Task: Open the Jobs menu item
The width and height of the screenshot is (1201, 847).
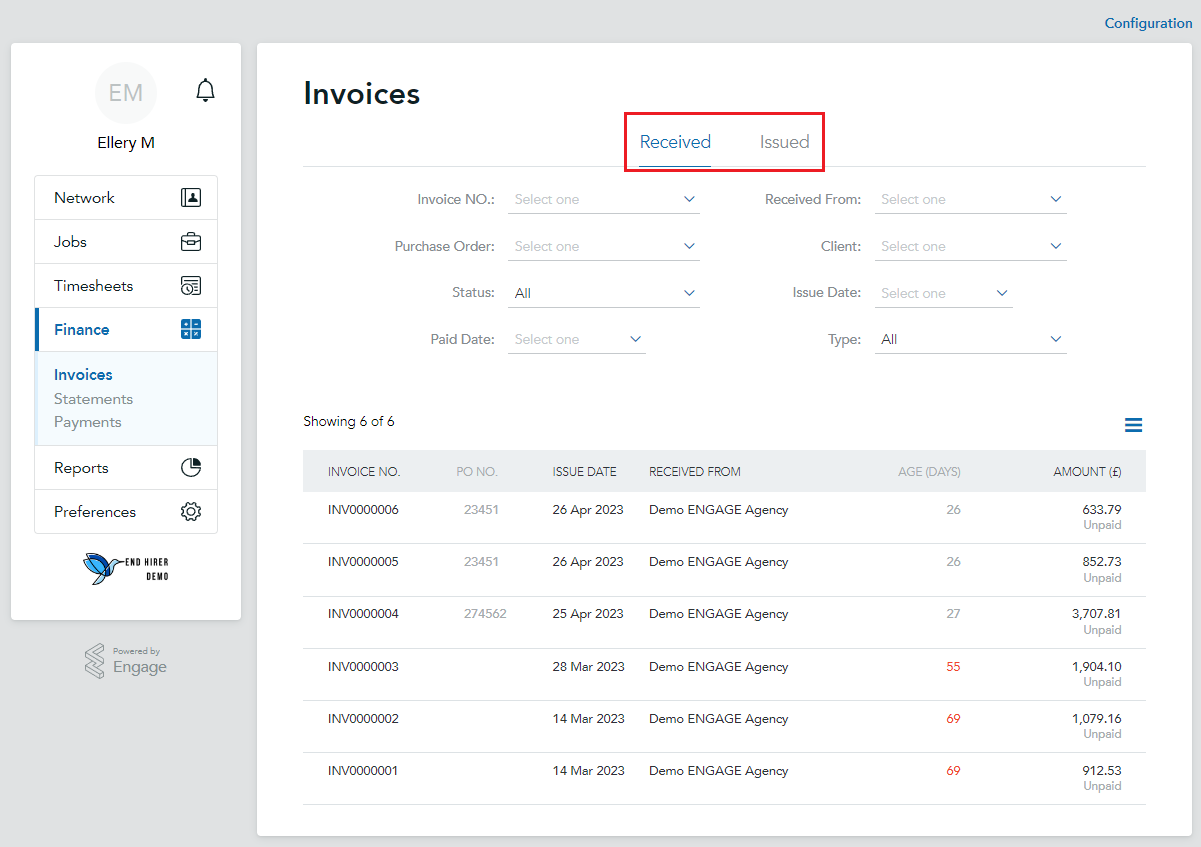Action: [126, 242]
